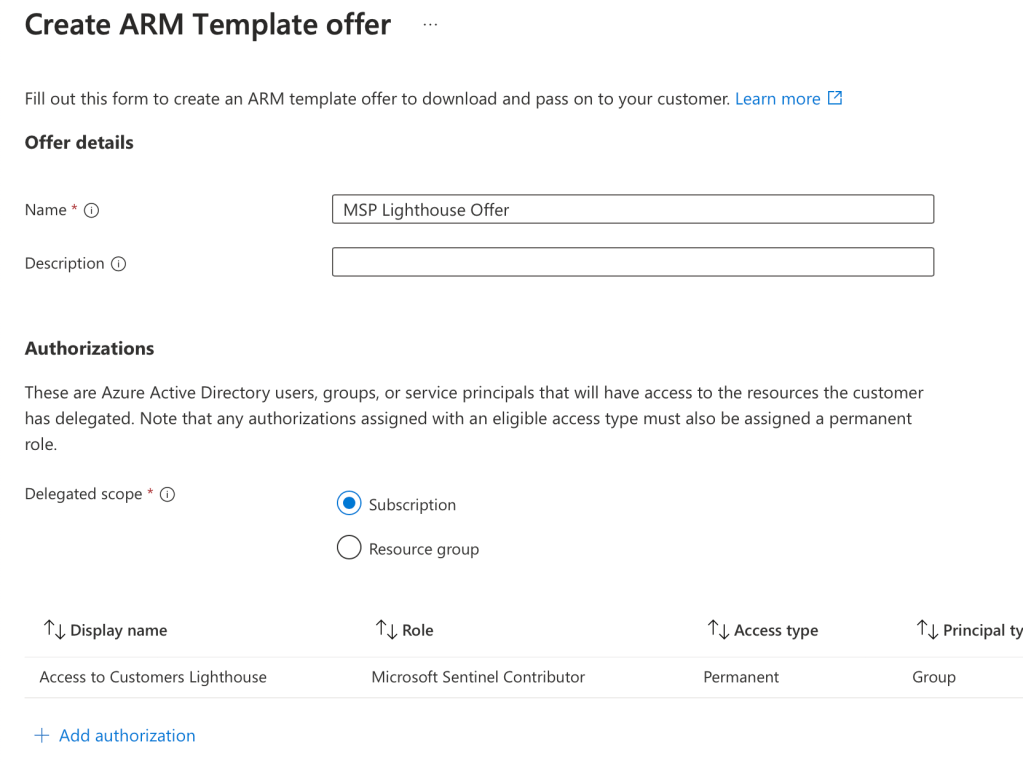
Task: Click the external link icon beside Learn more
Action: (835, 98)
